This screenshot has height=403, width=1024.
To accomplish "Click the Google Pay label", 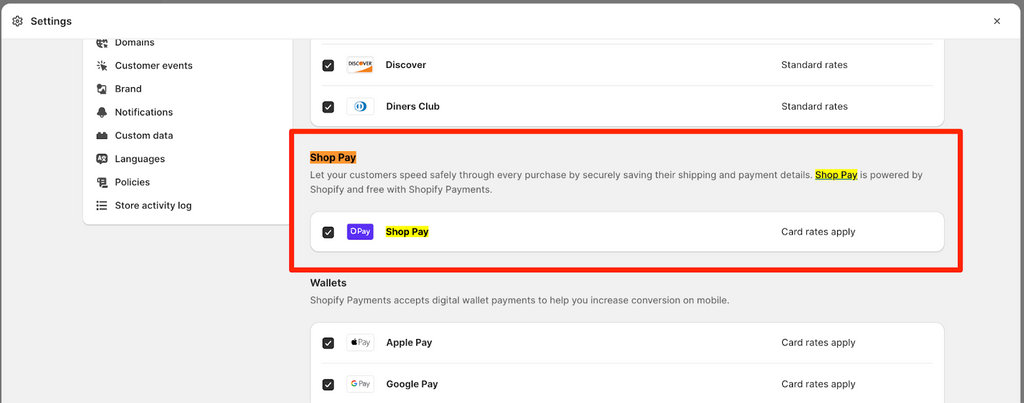I will click(x=412, y=385).
